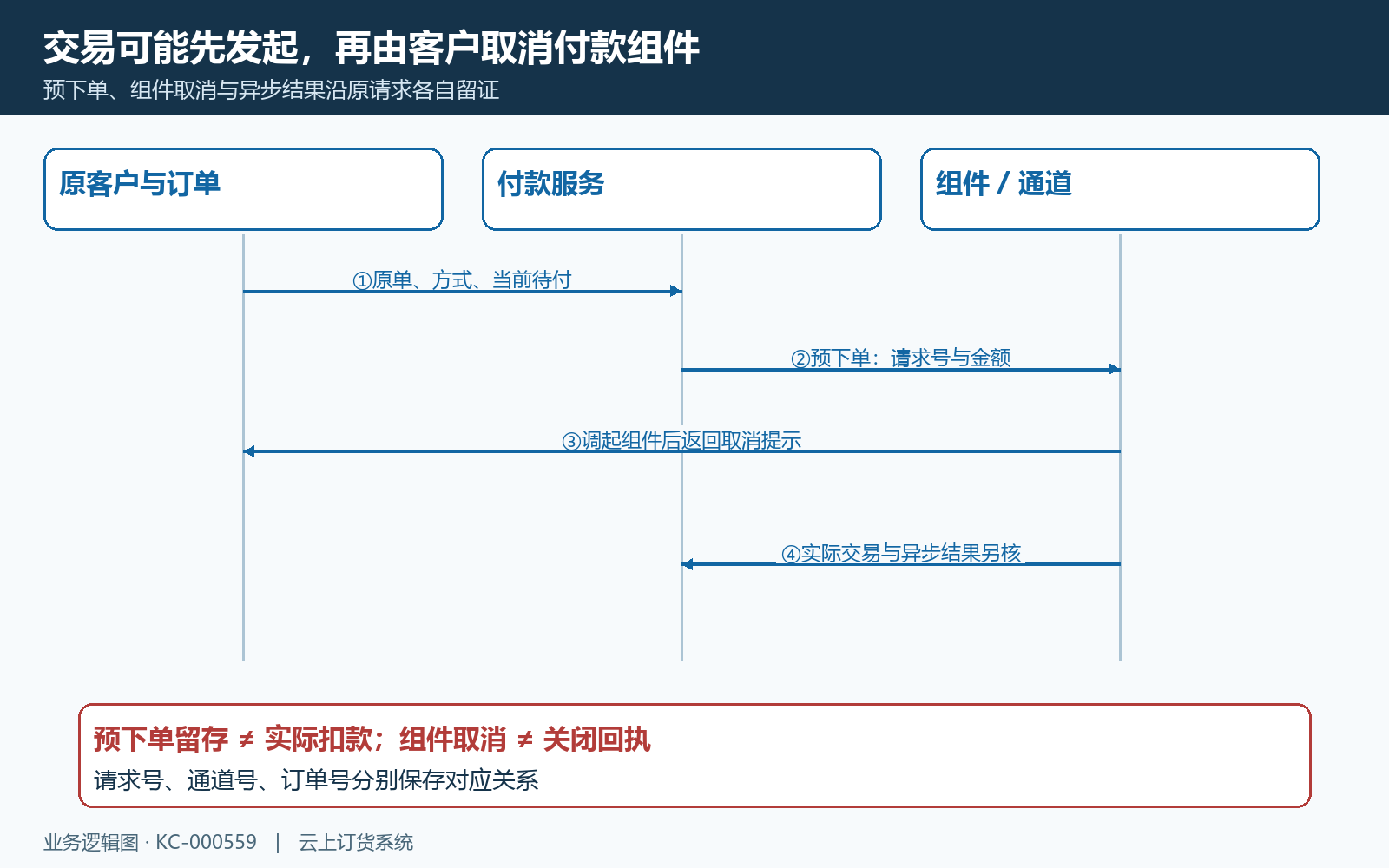
Task: Click the label ③调起组件后返回取消提示
Action: click(x=681, y=440)
